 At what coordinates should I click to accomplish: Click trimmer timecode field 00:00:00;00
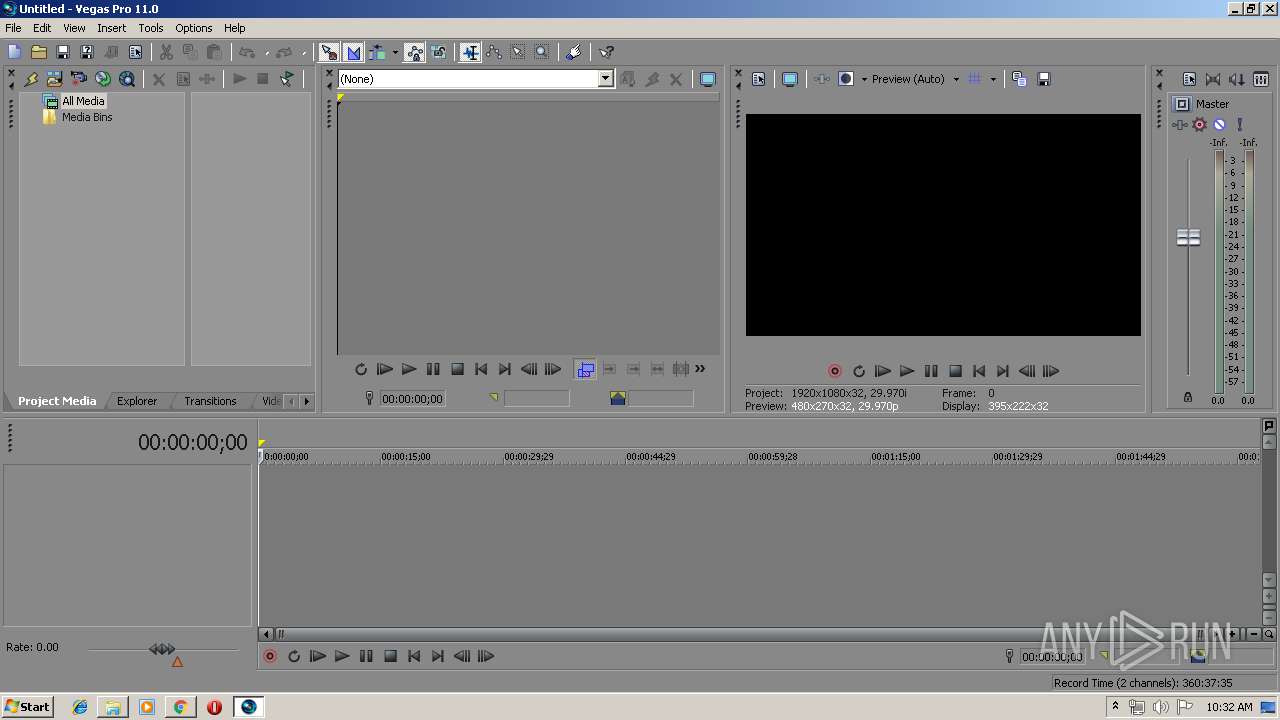tap(412, 398)
